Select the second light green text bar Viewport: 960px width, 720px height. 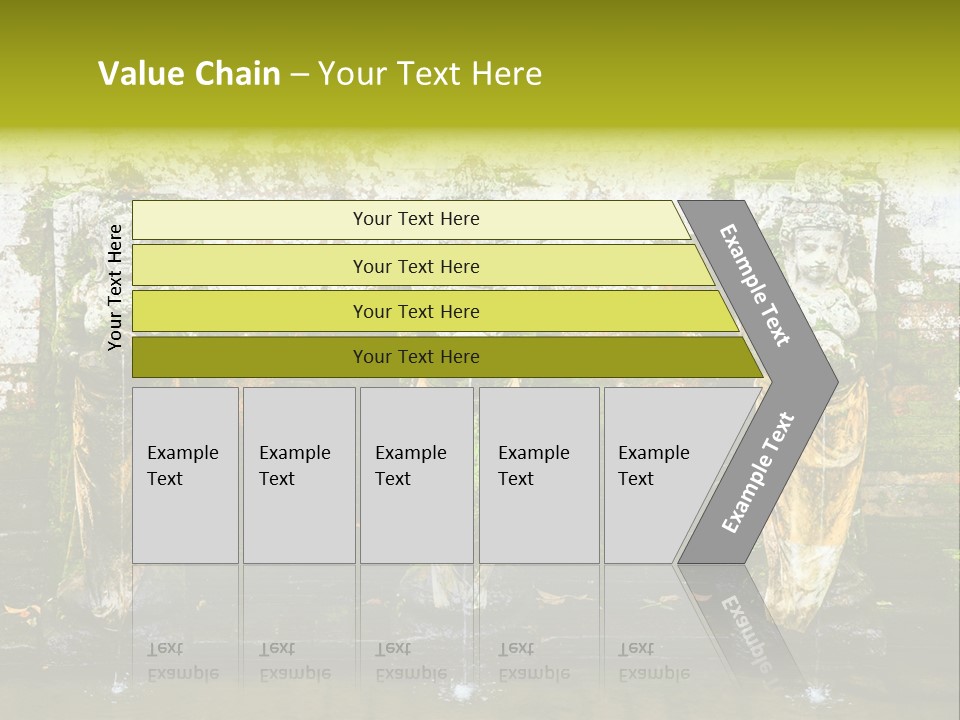click(415, 266)
